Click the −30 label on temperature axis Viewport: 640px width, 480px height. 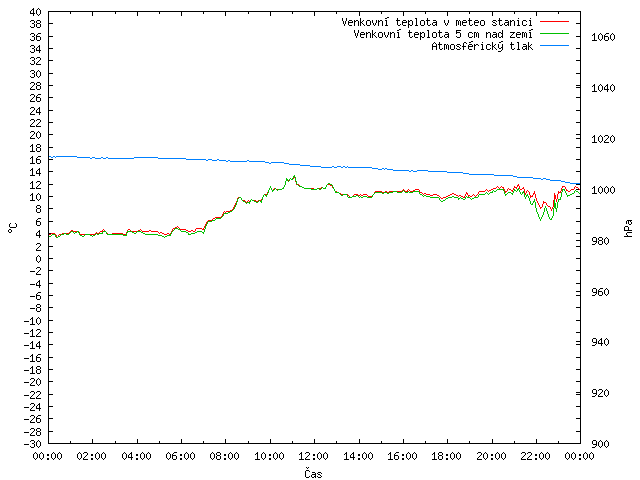tap(33, 444)
